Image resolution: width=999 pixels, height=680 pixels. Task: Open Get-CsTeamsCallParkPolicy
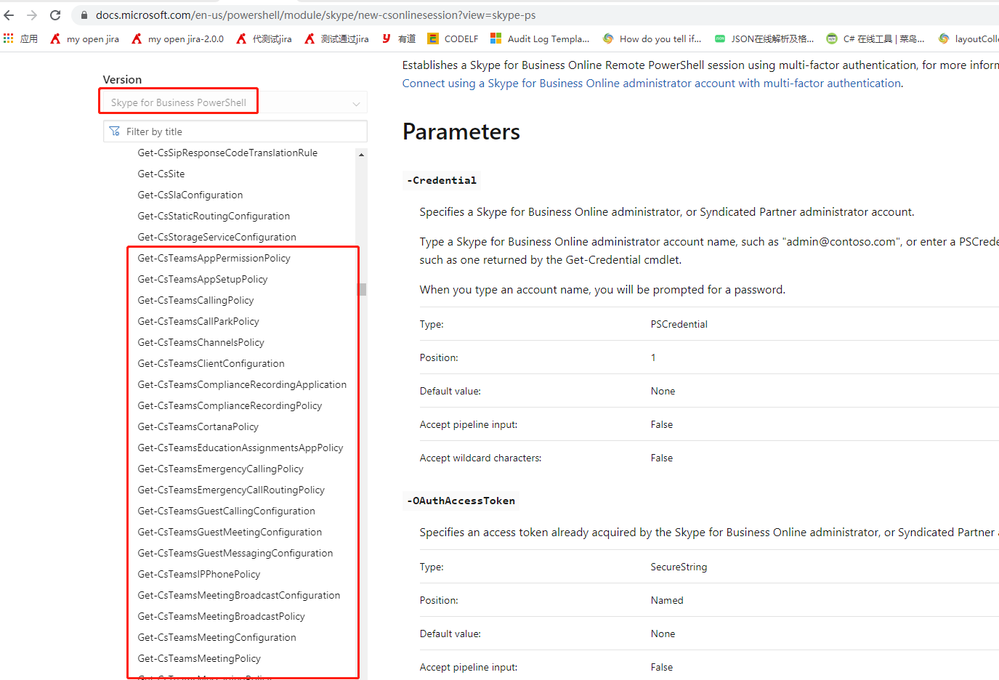(198, 321)
